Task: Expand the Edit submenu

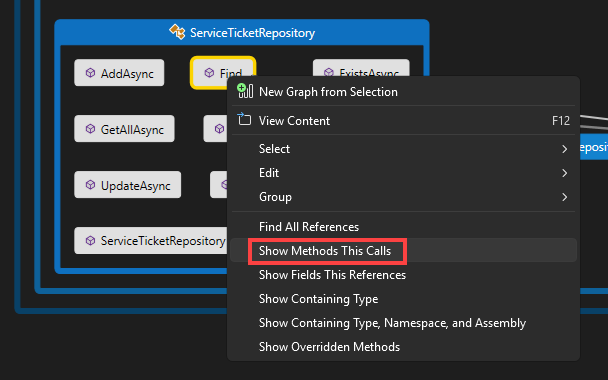Action: click(x=403, y=173)
